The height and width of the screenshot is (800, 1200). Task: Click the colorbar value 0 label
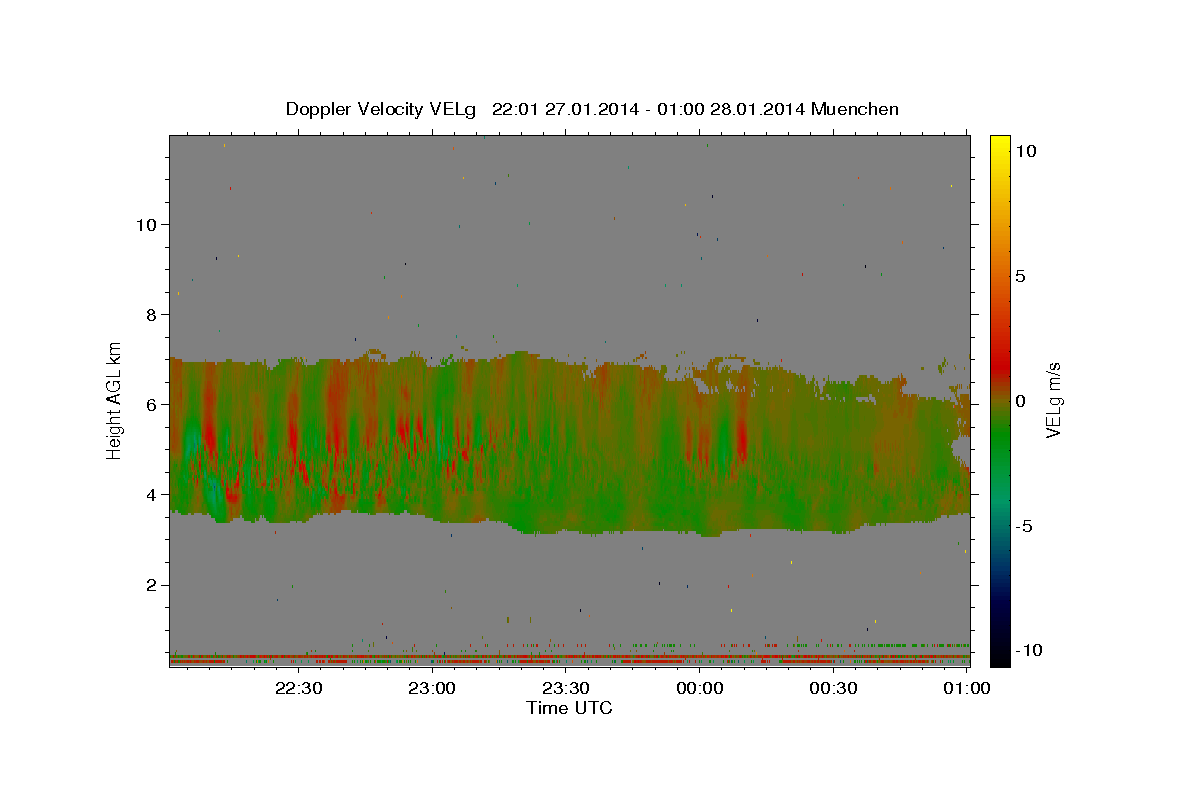click(1020, 401)
